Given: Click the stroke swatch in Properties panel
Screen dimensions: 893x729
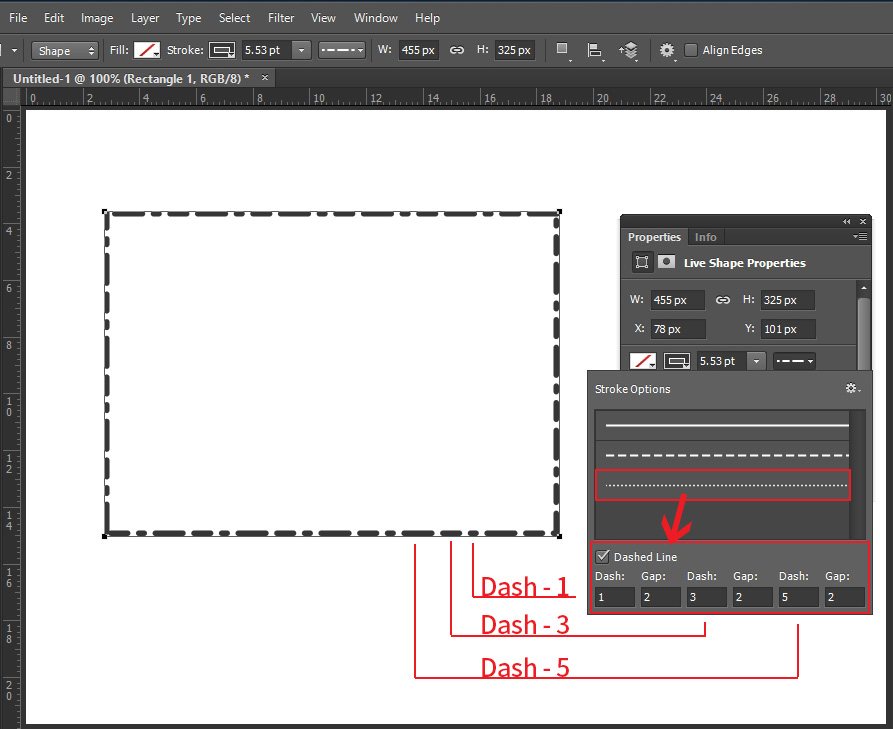Looking at the screenshot, I should (x=677, y=361).
